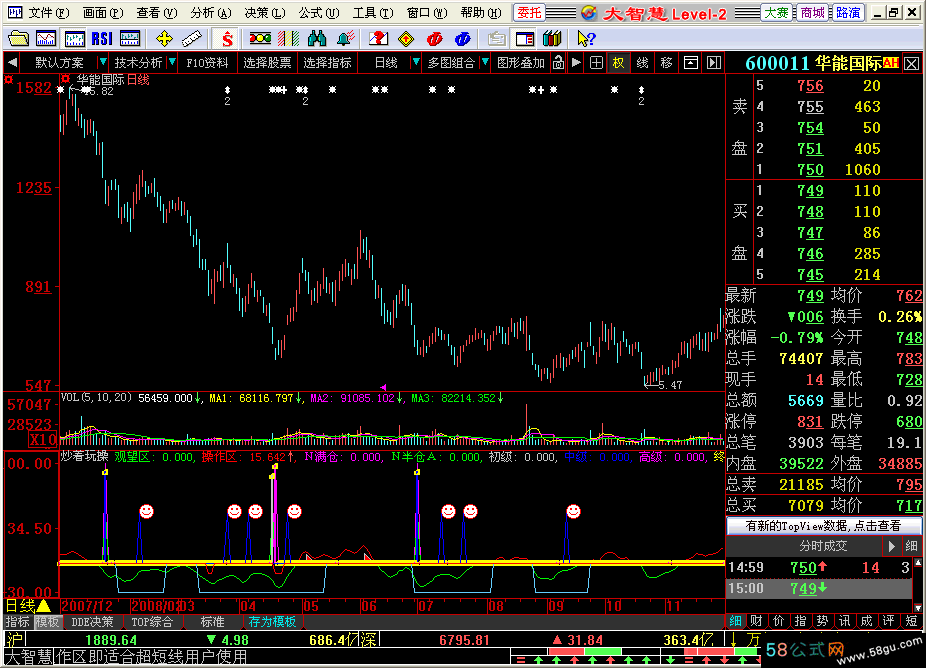Click the blue round info icon
The image size is (926, 668).
(463, 39)
